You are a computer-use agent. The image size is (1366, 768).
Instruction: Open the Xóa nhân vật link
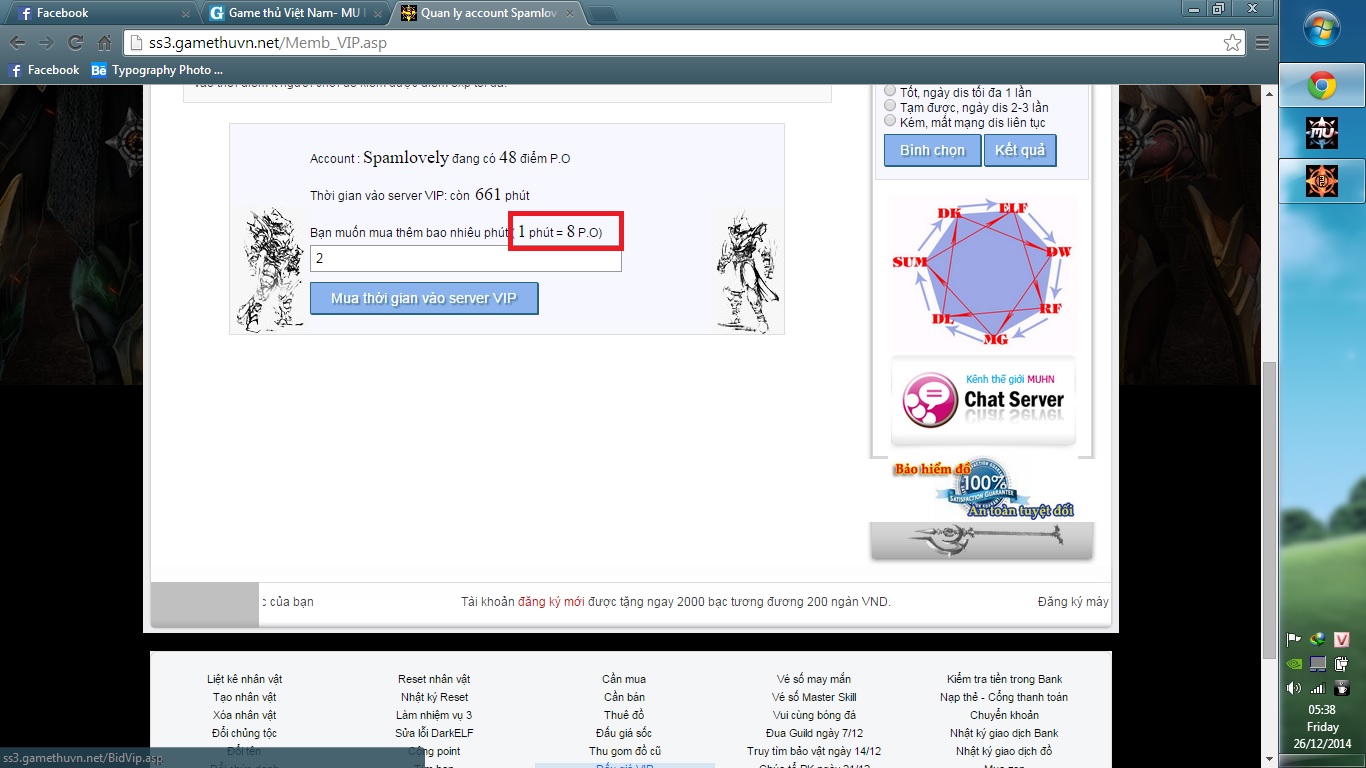click(x=245, y=715)
